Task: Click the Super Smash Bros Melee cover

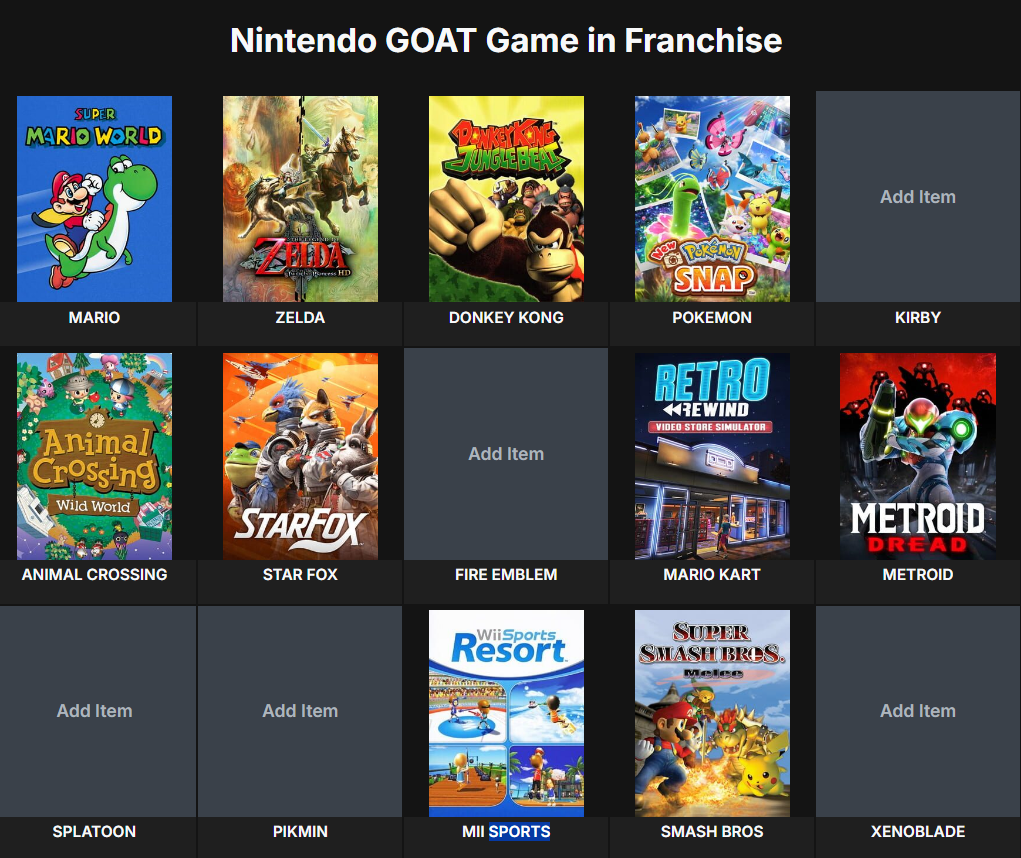Action: tap(712, 713)
